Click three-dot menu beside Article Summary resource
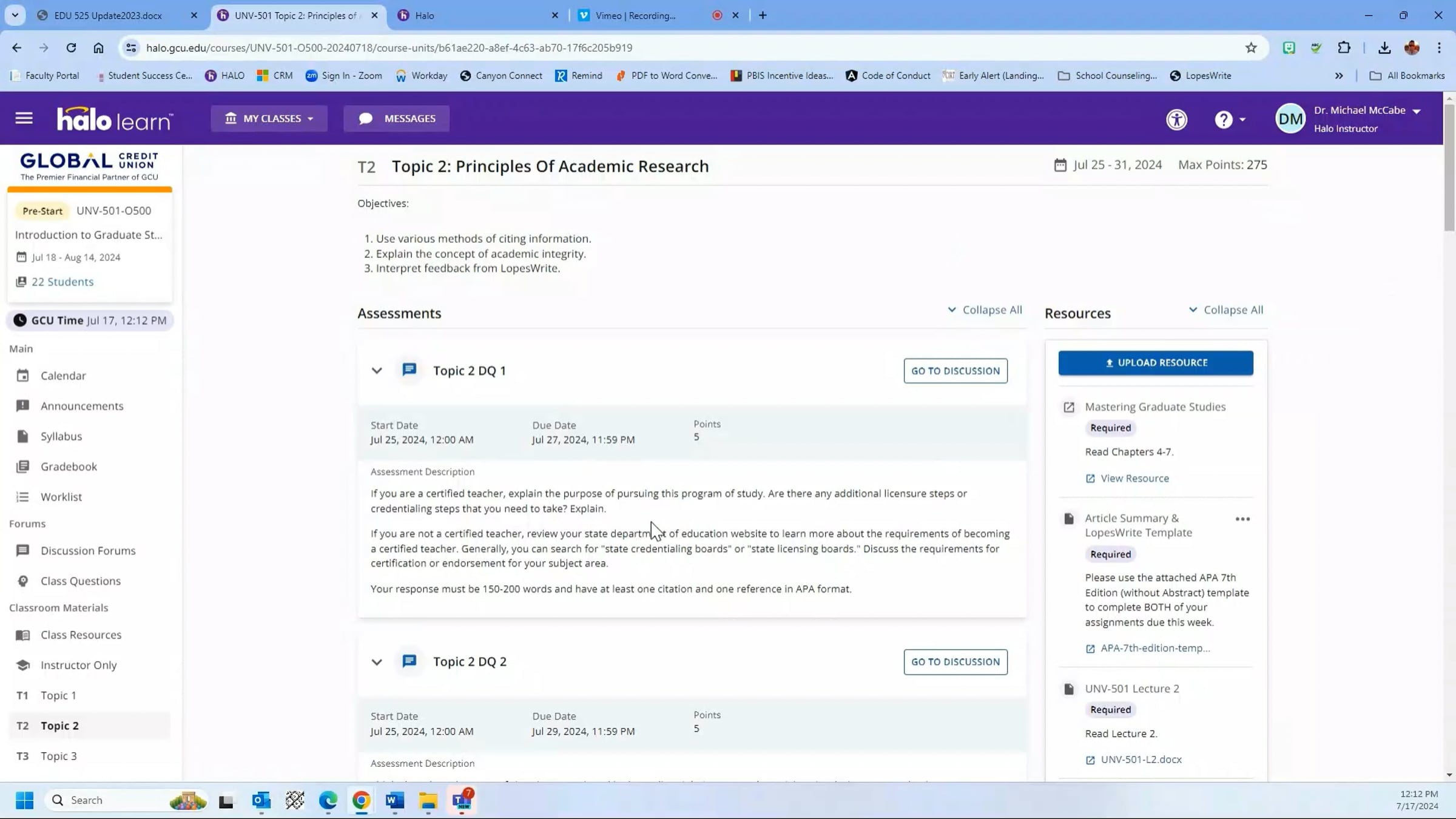Image resolution: width=1456 pixels, height=819 pixels. (1242, 519)
